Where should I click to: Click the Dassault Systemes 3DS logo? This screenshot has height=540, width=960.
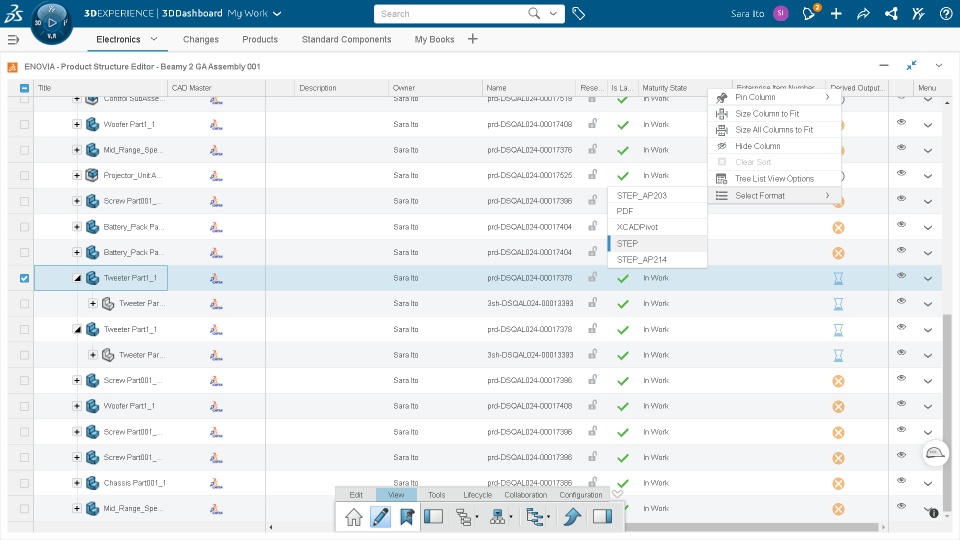coord(13,13)
